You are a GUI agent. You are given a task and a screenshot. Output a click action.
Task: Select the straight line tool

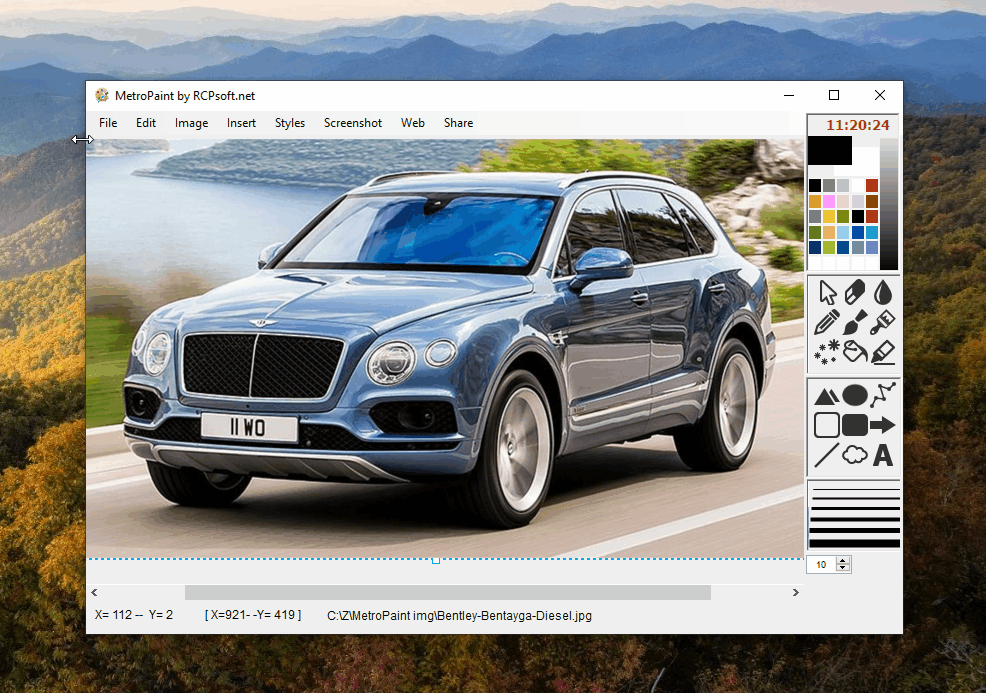pos(826,455)
